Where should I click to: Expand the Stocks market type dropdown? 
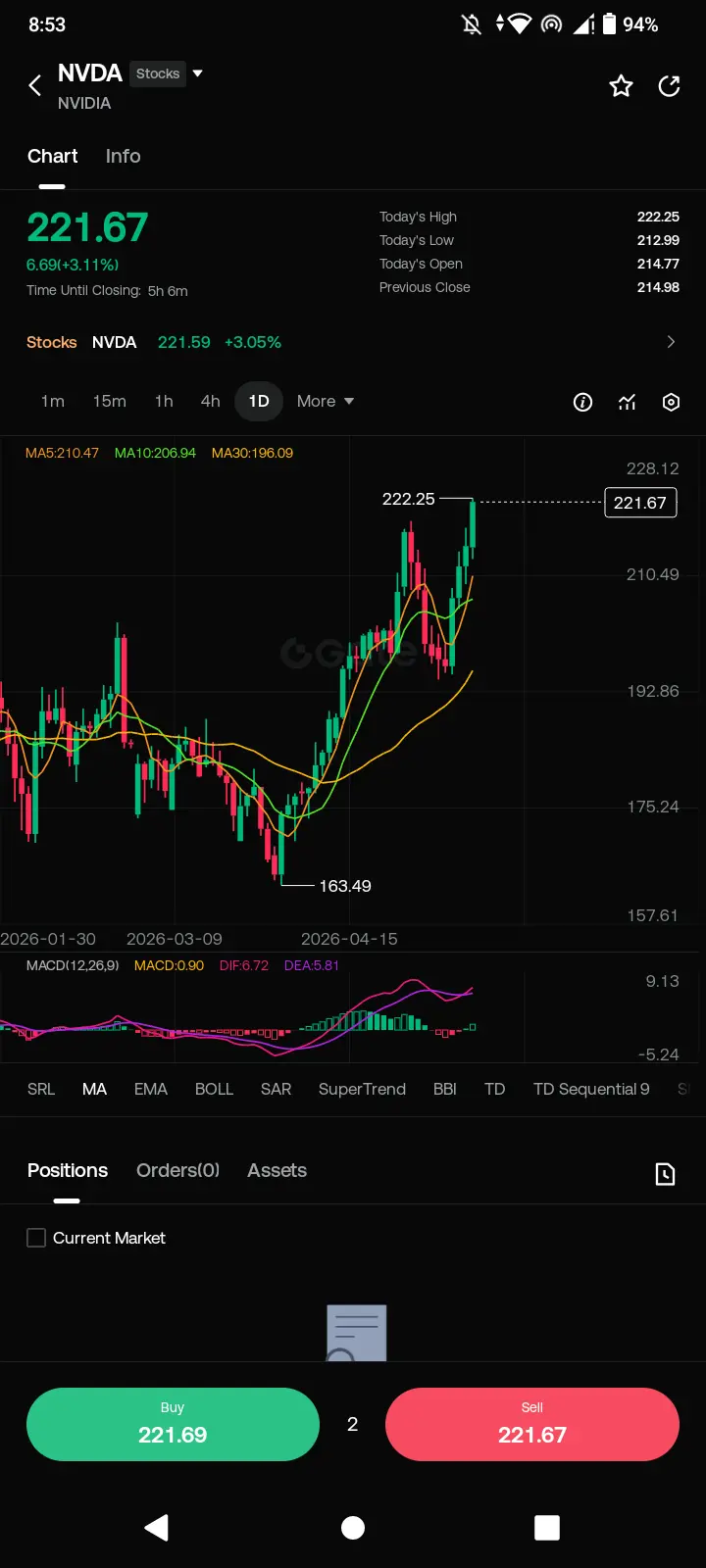point(197,73)
